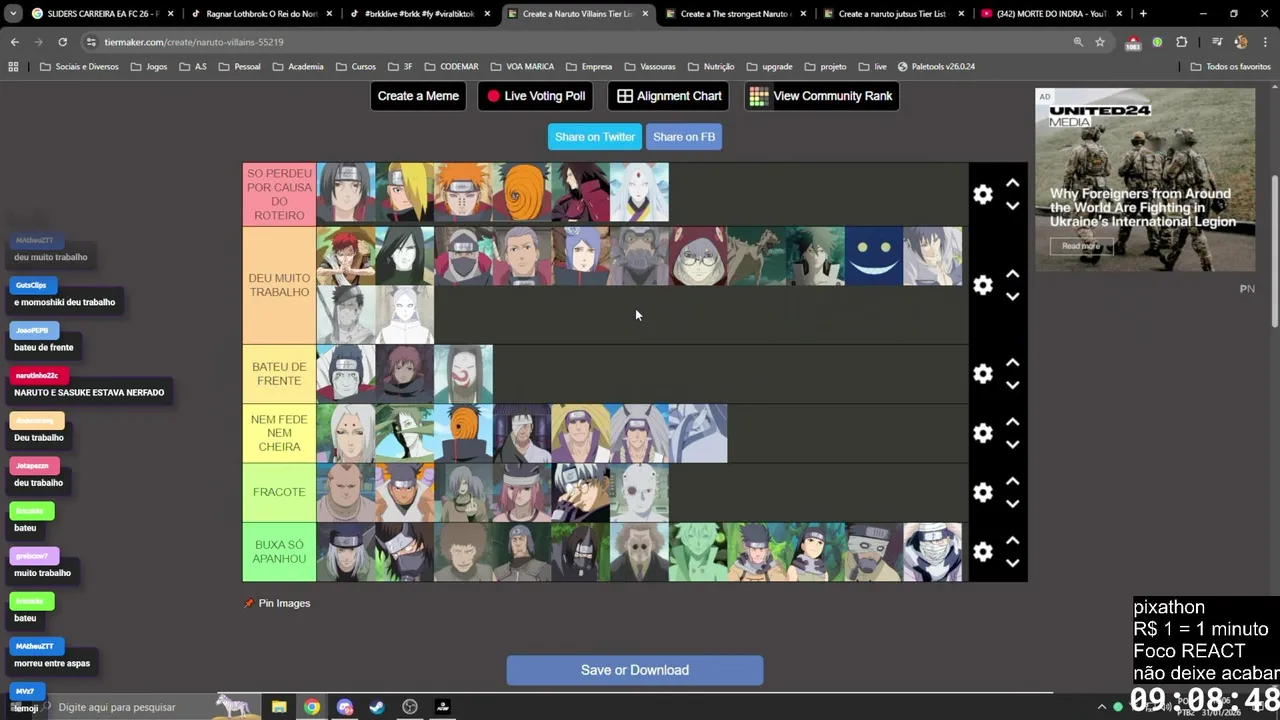The image size is (1280, 720).
Task: Open the tab search dropdown arrow
Action: click(12, 14)
